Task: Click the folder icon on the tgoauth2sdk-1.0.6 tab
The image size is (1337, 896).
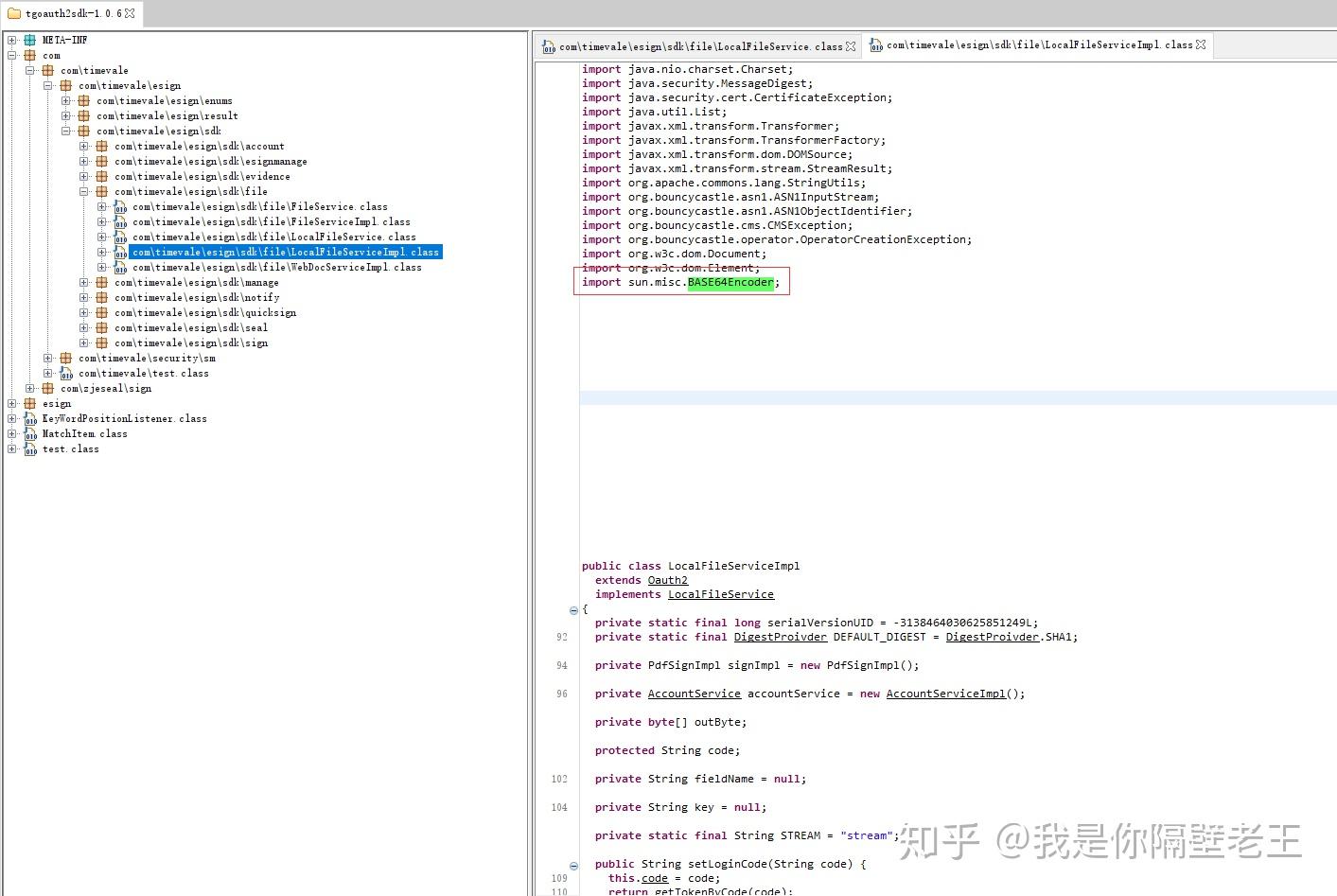Action: pyautogui.click(x=13, y=13)
